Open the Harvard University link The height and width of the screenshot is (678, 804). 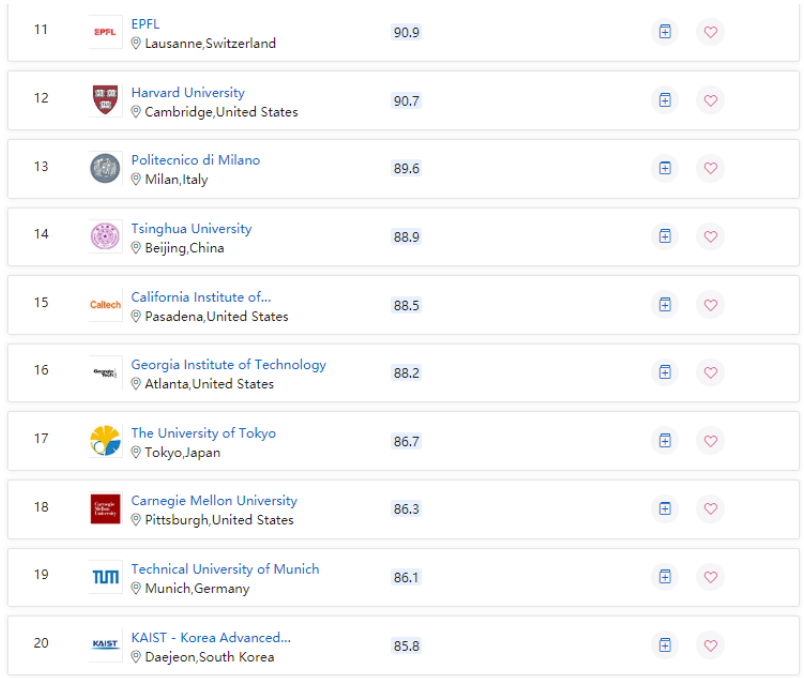pyautogui.click(x=188, y=92)
